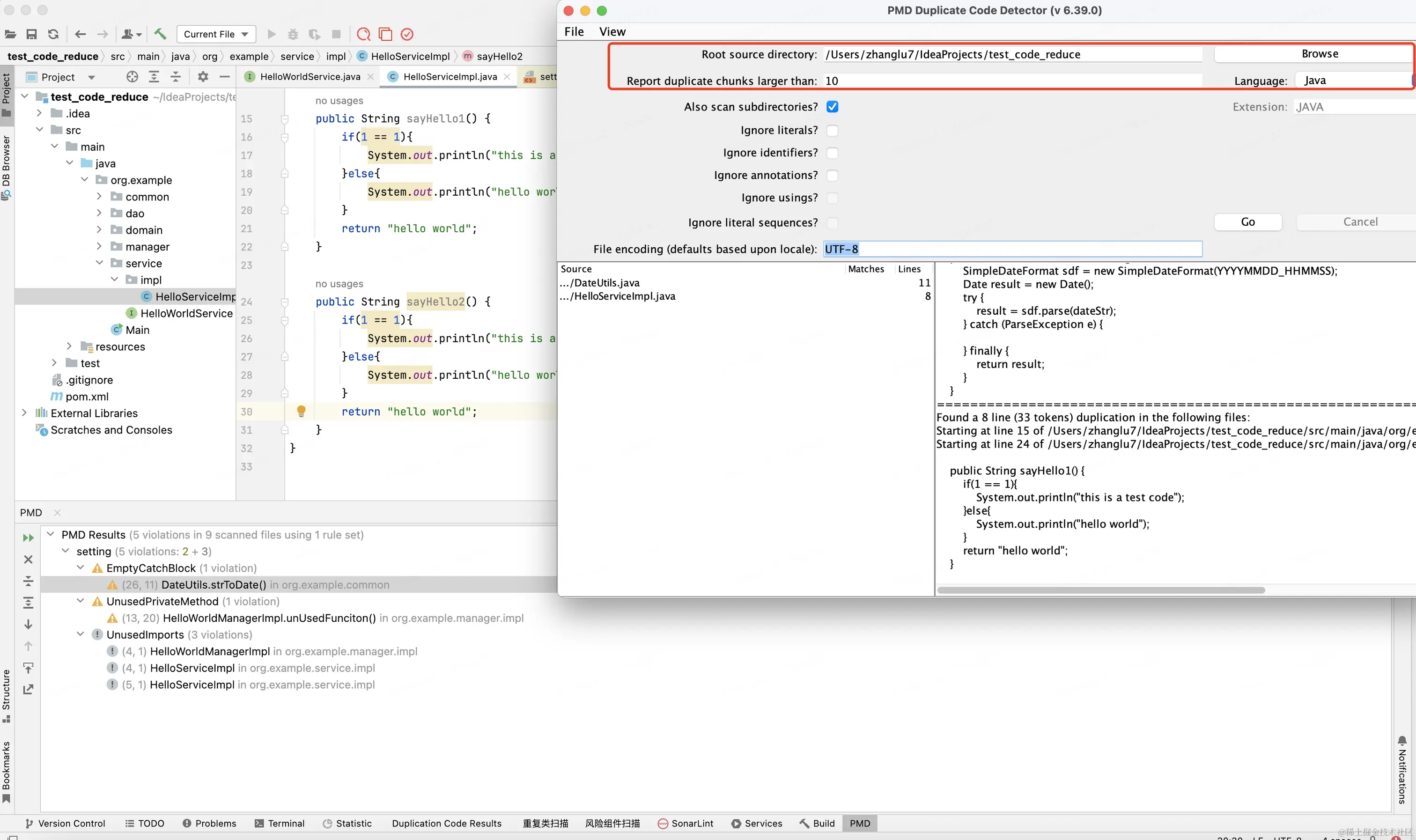Enable Ignore literals checkbox
This screenshot has height=840, width=1416.
832,130
